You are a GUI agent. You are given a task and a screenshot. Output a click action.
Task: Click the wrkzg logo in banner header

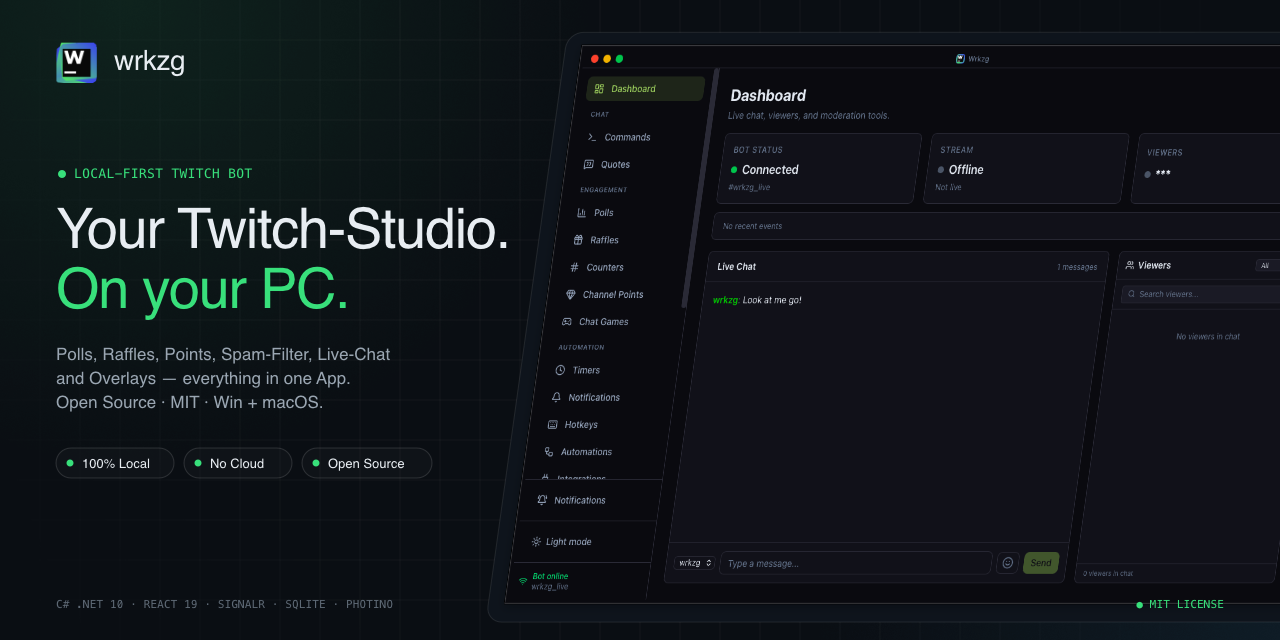tap(77, 62)
